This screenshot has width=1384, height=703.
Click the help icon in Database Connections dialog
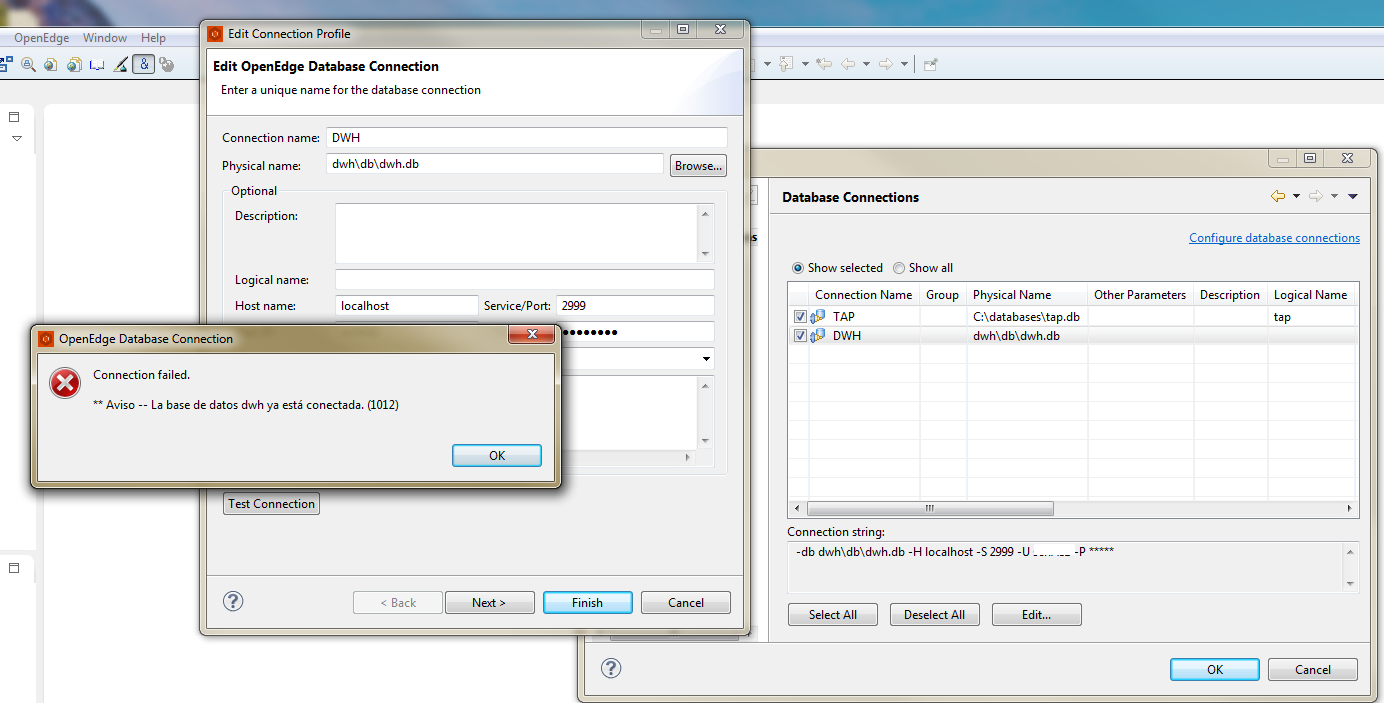click(611, 668)
